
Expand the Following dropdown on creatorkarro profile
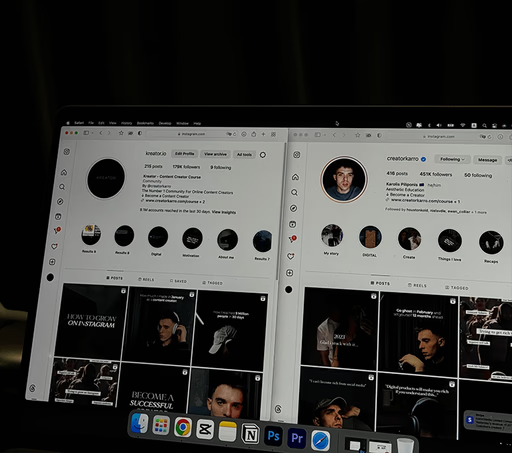452,159
